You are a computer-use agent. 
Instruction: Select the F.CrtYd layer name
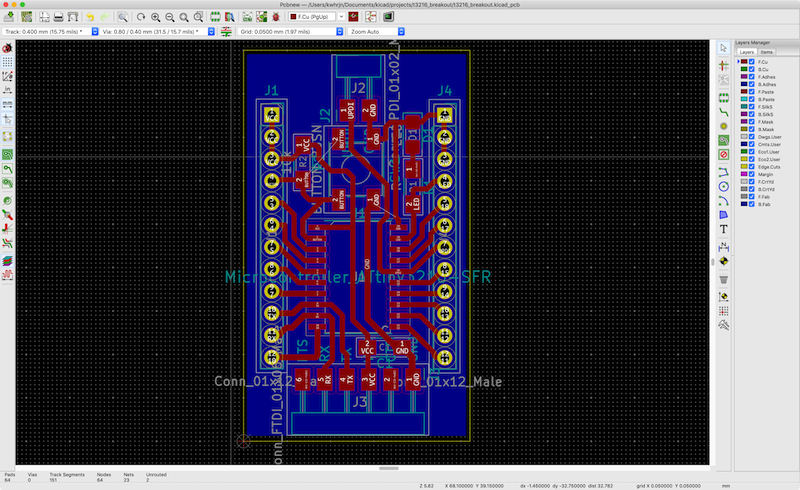coord(766,182)
